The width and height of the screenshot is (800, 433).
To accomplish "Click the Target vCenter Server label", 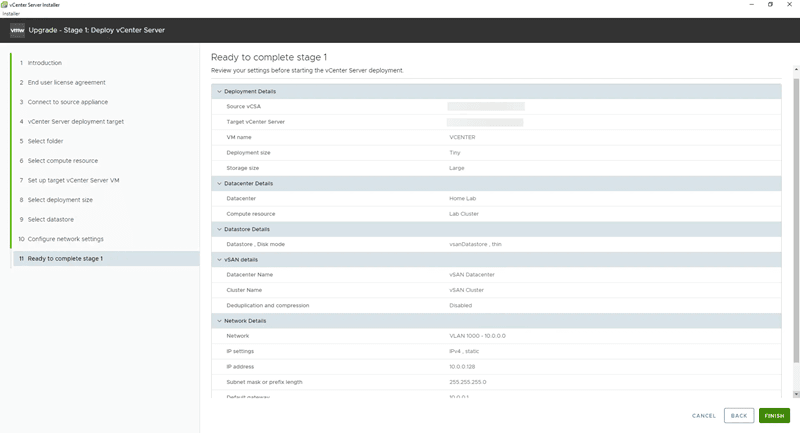I will click(x=256, y=122).
